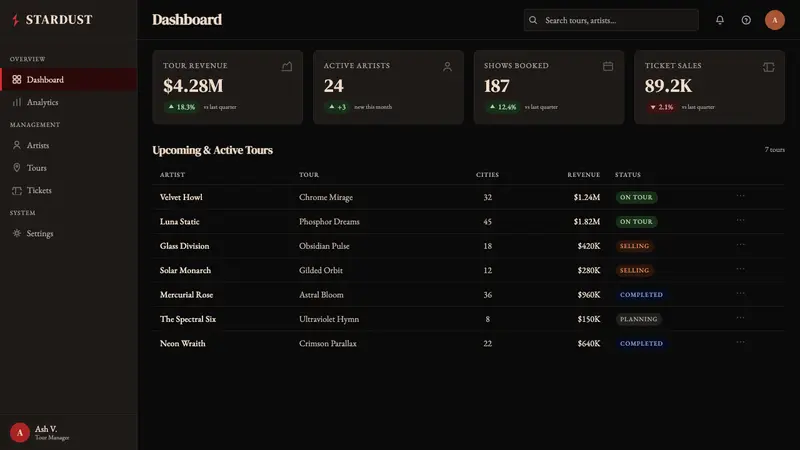Open the notifications bell
This screenshot has width=800, height=450.
pos(719,20)
